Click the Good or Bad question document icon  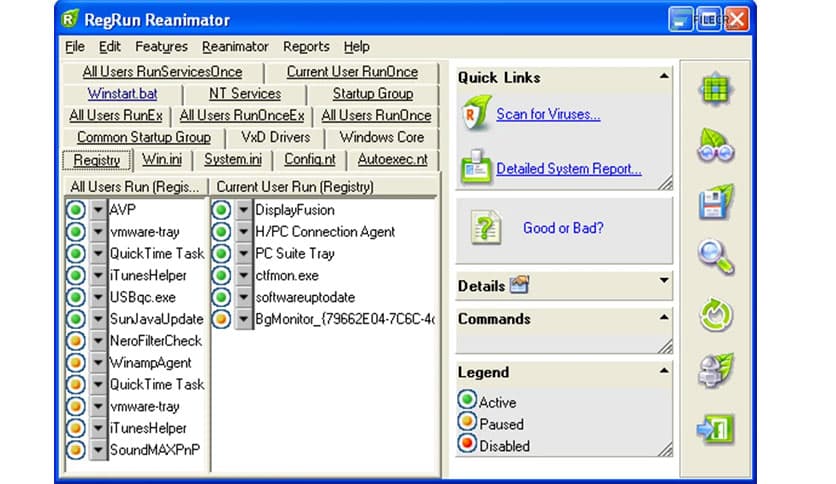pos(486,228)
